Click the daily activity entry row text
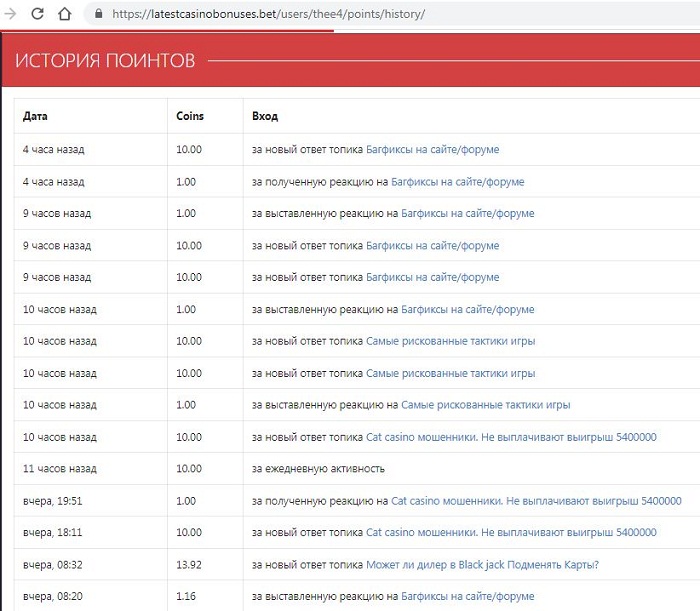The height and width of the screenshot is (611, 700). [318, 468]
